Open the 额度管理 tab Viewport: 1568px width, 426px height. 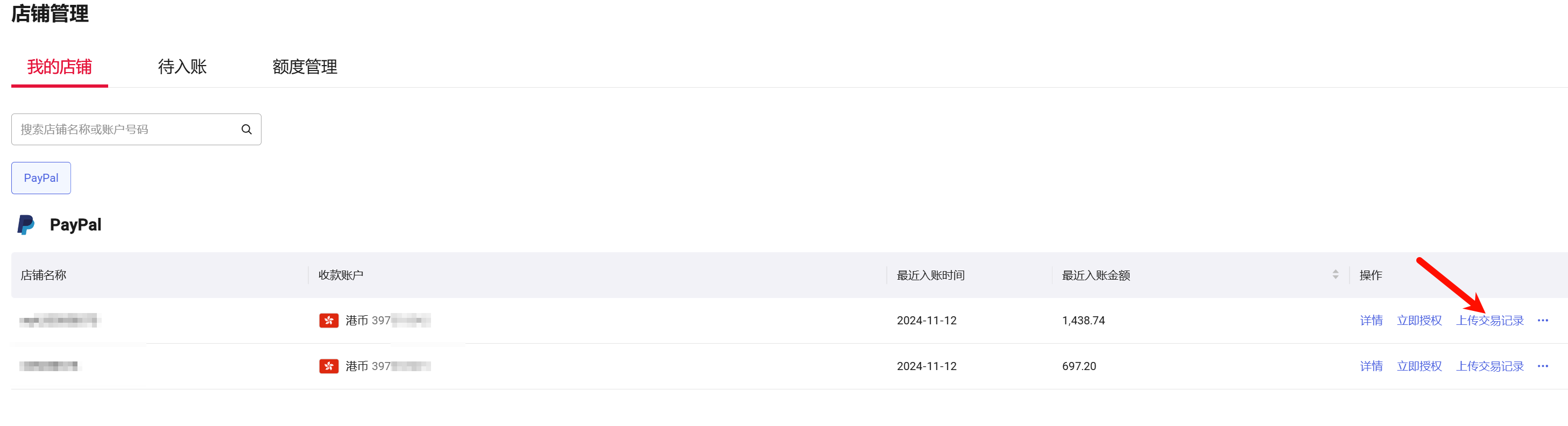pos(305,67)
